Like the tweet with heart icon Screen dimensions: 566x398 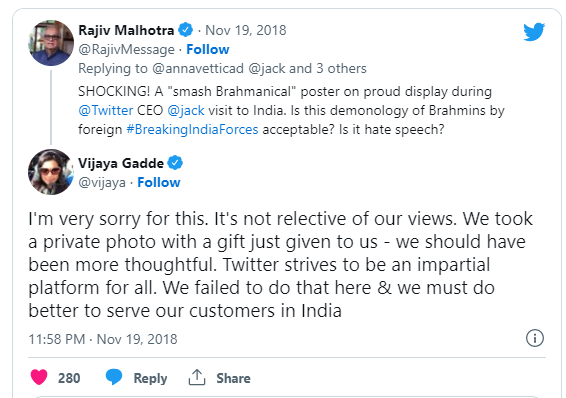tap(39, 377)
